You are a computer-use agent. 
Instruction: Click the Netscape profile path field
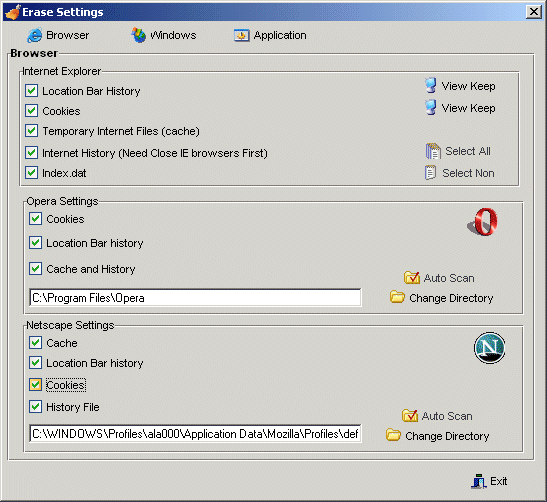195,434
